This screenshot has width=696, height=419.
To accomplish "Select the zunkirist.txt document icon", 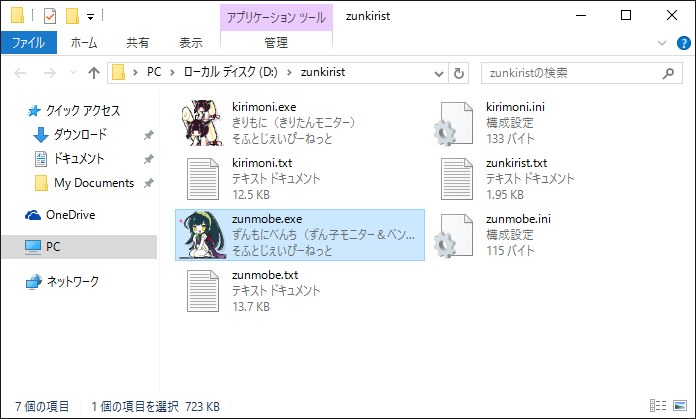I will 457,179.
